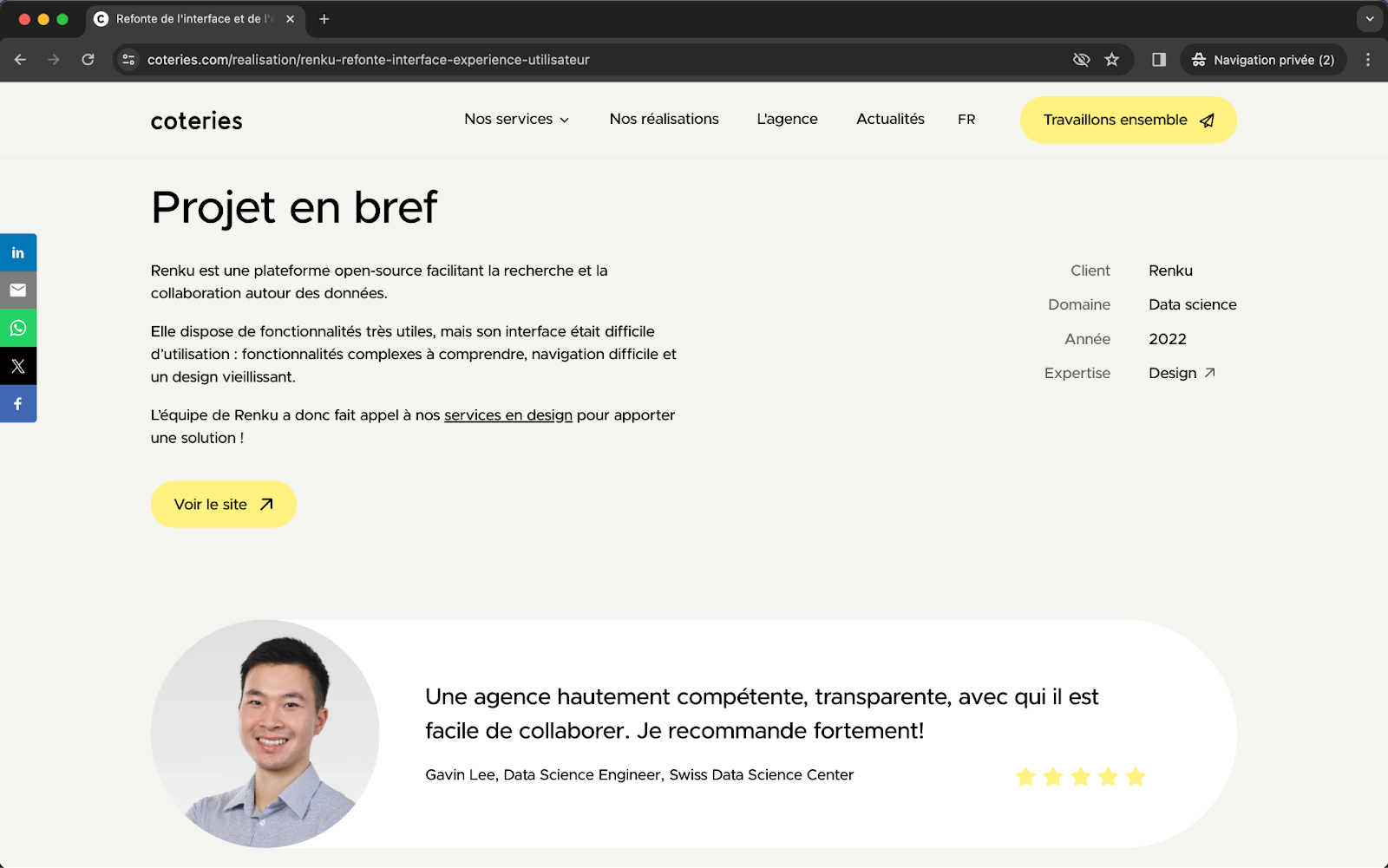Click the Expertise label
Viewport: 1388px width, 868px height.
click(1077, 373)
